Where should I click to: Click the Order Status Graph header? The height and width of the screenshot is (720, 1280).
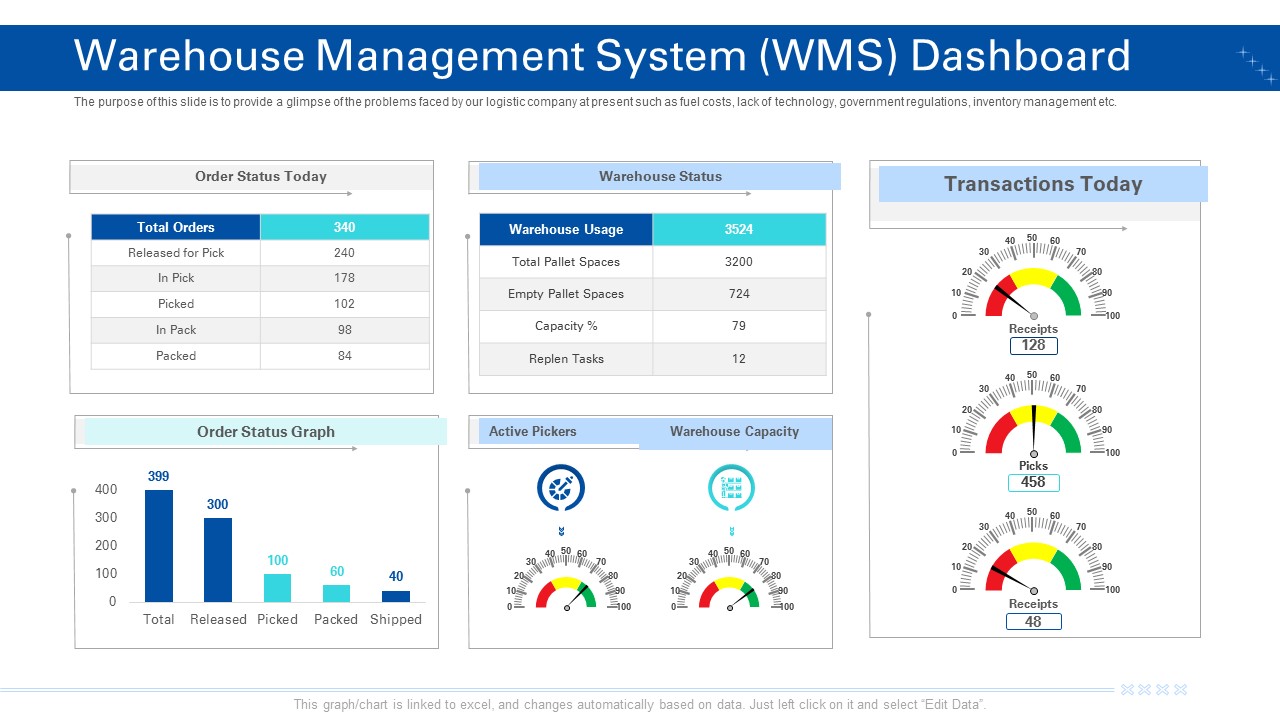pyautogui.click(x=266, y=432)
